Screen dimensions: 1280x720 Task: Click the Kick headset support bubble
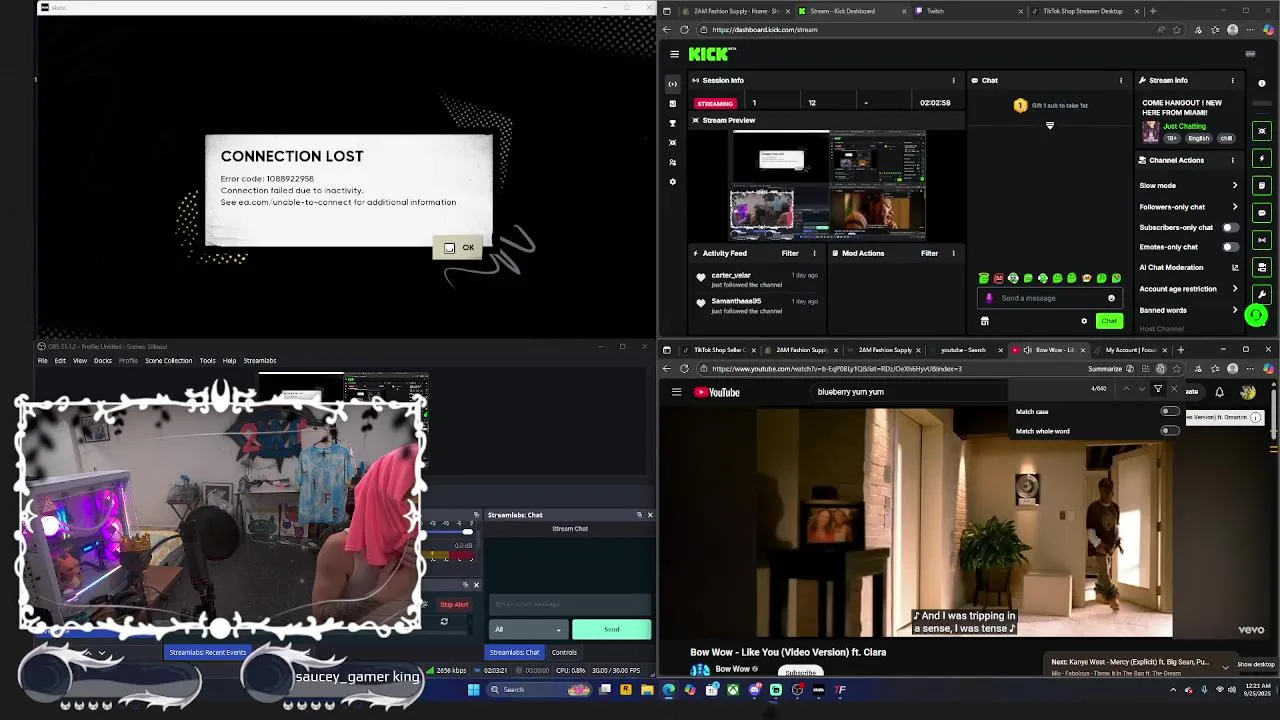click(1256, 316)
